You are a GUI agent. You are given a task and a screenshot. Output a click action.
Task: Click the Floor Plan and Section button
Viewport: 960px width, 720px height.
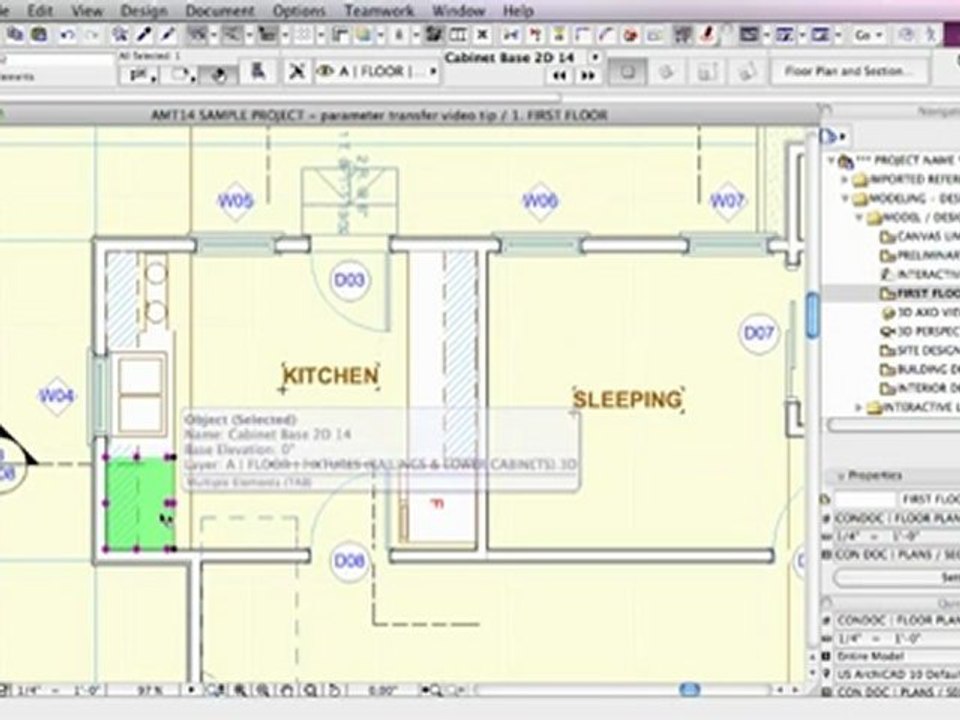(849, 71)
